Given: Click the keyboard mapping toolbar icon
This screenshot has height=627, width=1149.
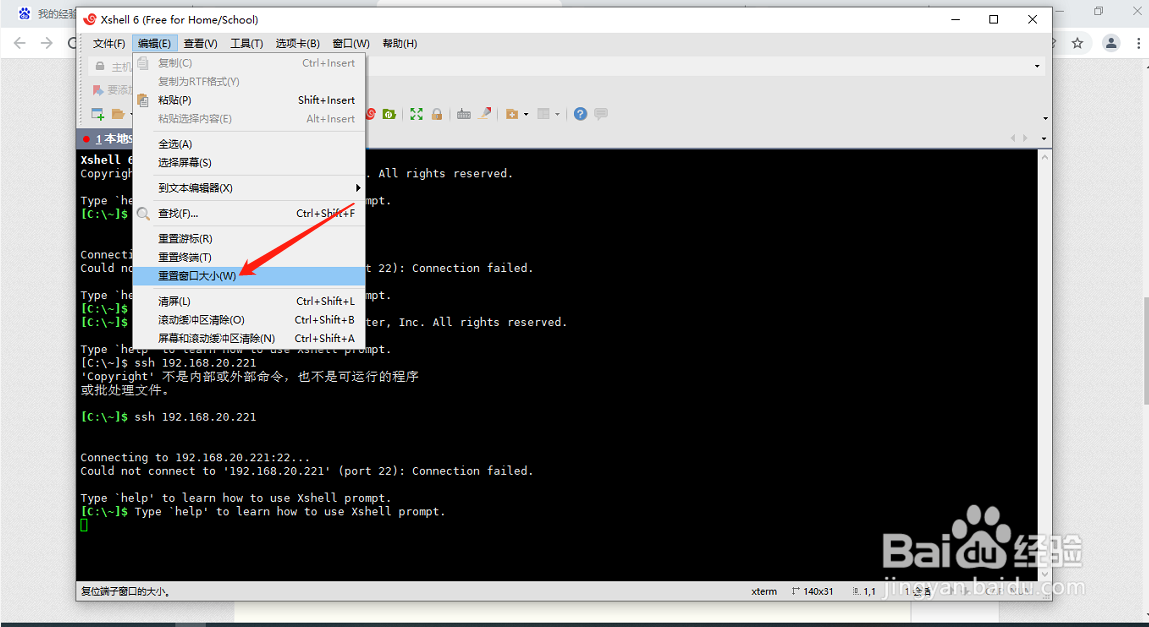Looking at the screenshot, I should pyautogui.click(x=464, y=114).
